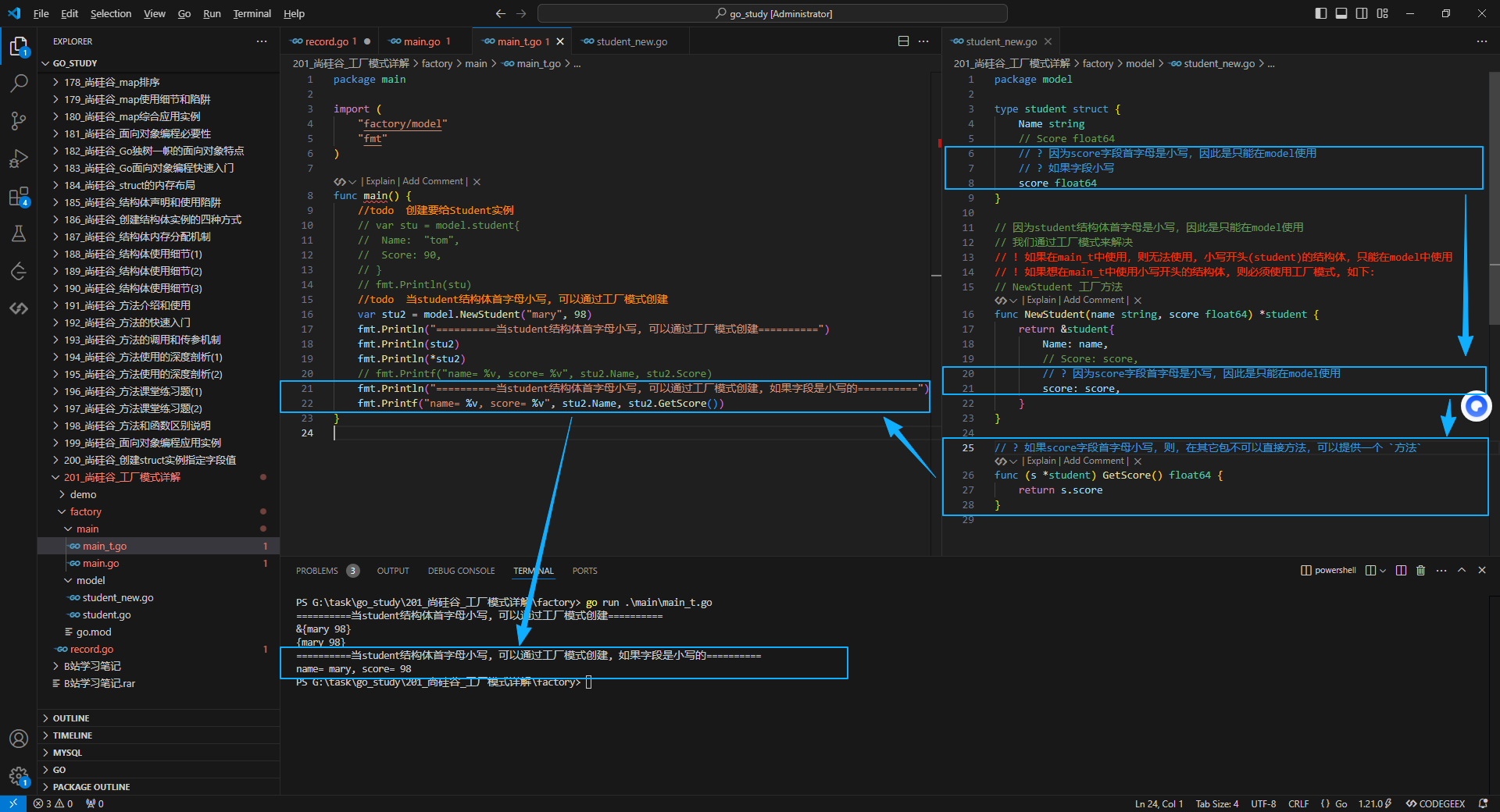Image resolution: width=1500 pixels, height=812 pixels.
Task: Close the right-side student_new.go tab
Action: click(1048, 41)
